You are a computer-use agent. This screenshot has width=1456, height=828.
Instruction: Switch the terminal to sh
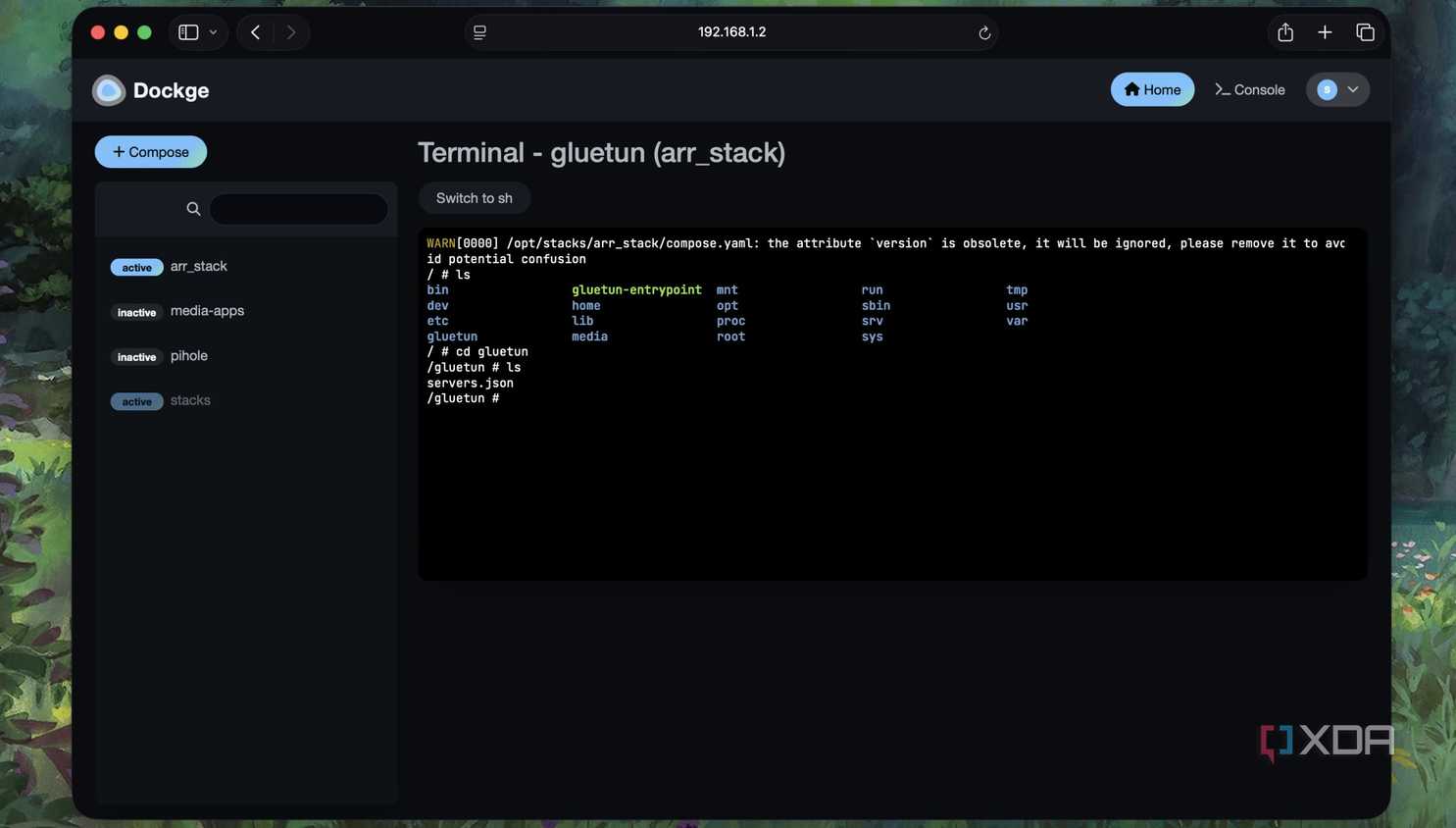pyautogui.click(x=475, y=198)
